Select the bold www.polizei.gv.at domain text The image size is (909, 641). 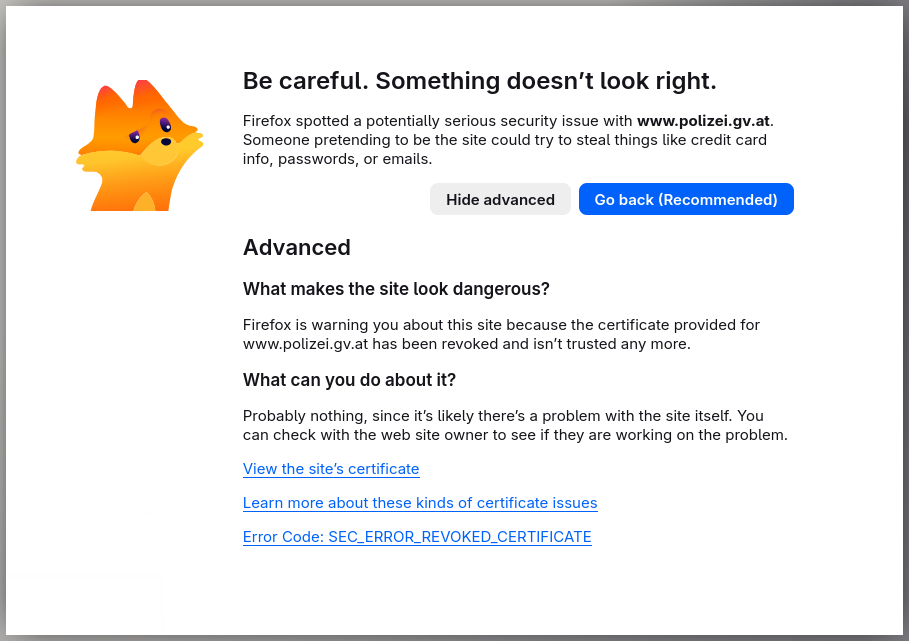pos(703,121)
